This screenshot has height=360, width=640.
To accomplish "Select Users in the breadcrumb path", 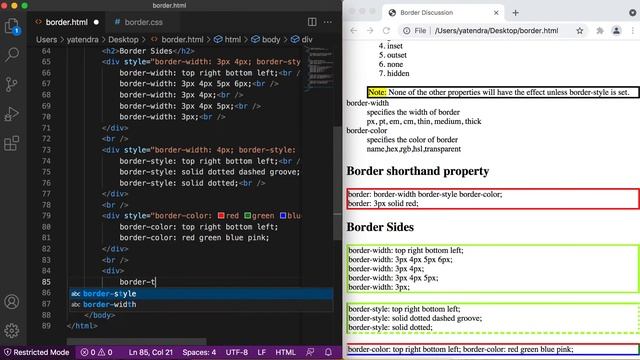I will 47,40.
